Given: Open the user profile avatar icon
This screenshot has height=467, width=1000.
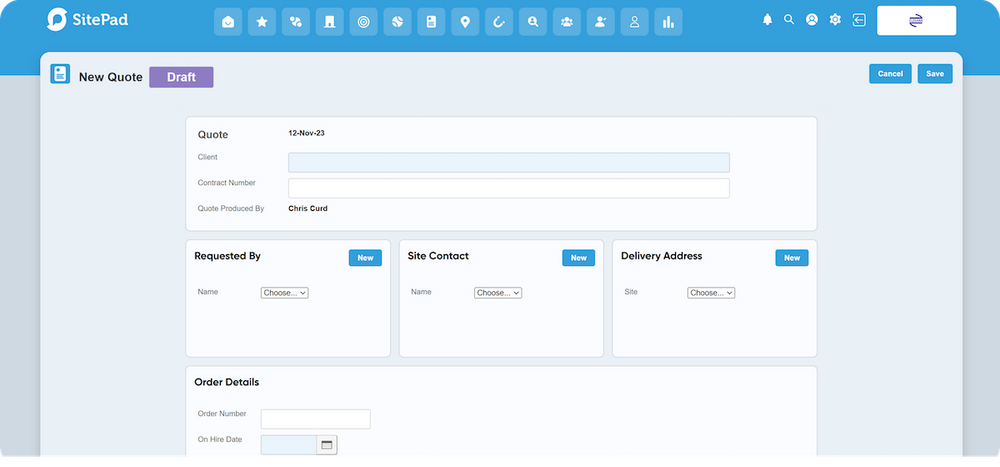Looking at the screenshot, I should 811,19.
